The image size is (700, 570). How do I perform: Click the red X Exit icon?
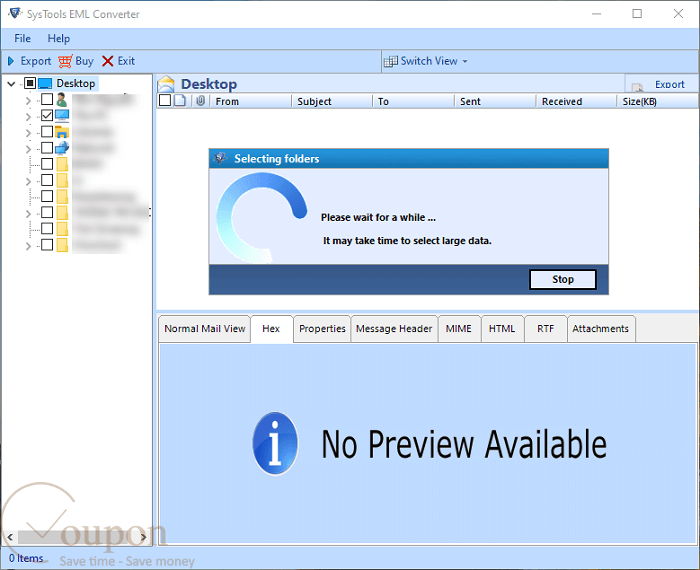pyautogui.click(x=108, y=61)
